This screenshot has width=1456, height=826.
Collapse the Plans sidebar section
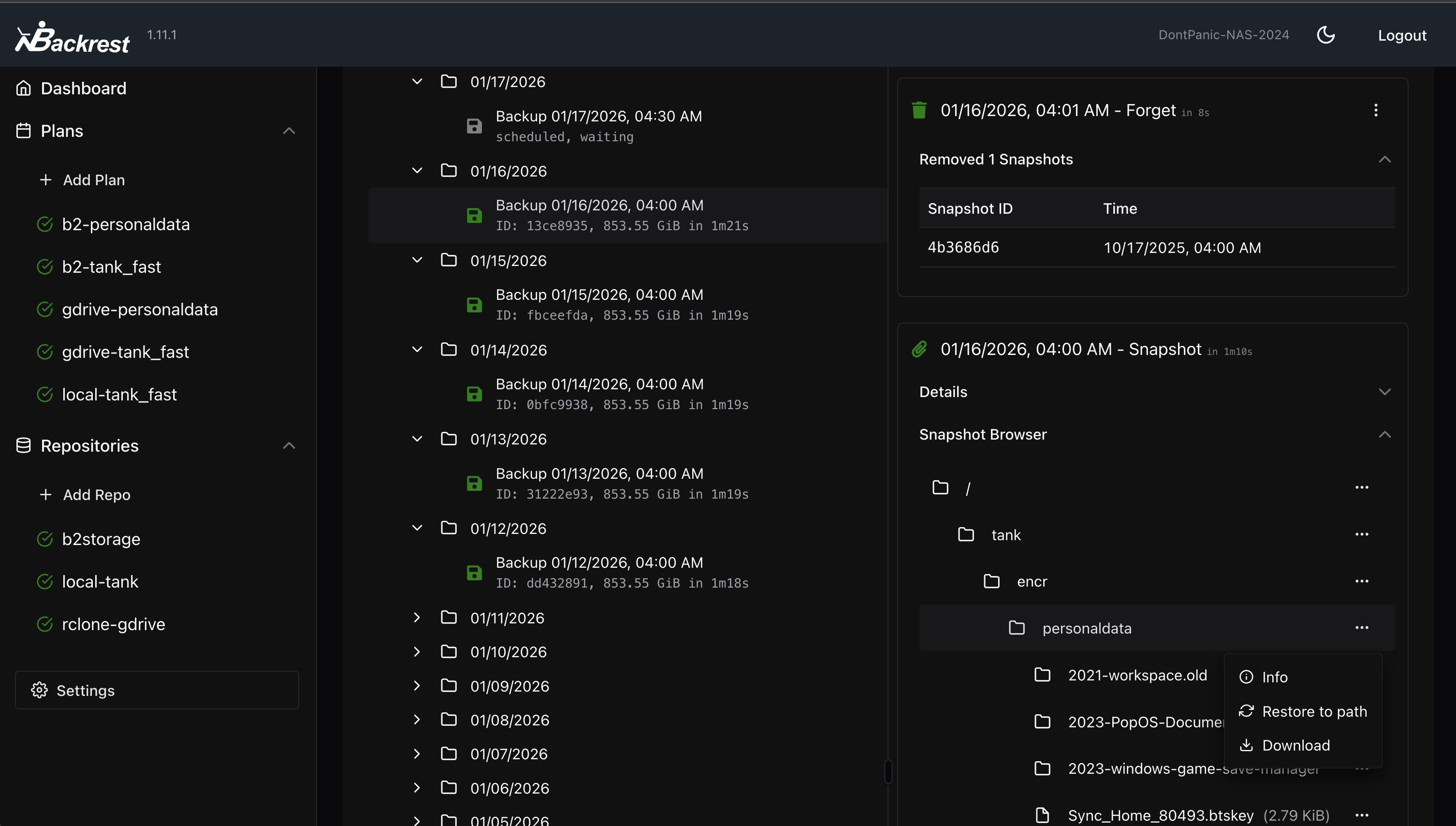289,131
